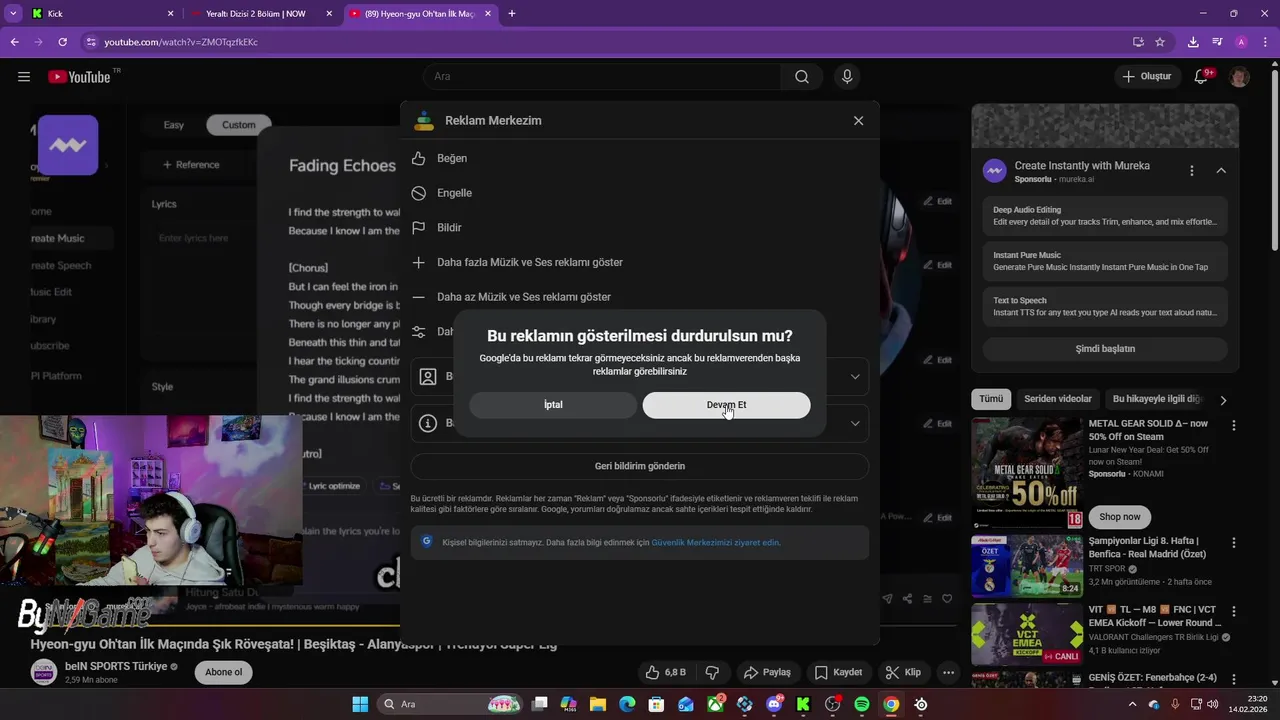Like the video (6,8 B)
Image resolution: width=1280 pixels, height=720 pixels.
[x=665, y=672]
